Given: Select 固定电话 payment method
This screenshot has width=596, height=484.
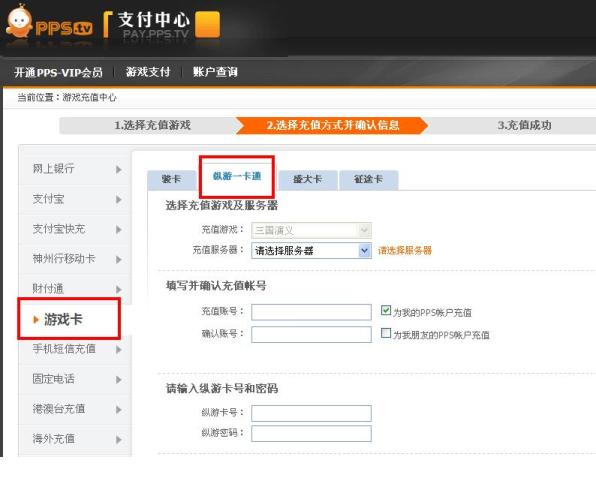Looking at the screenshot, I should point(75,379).
